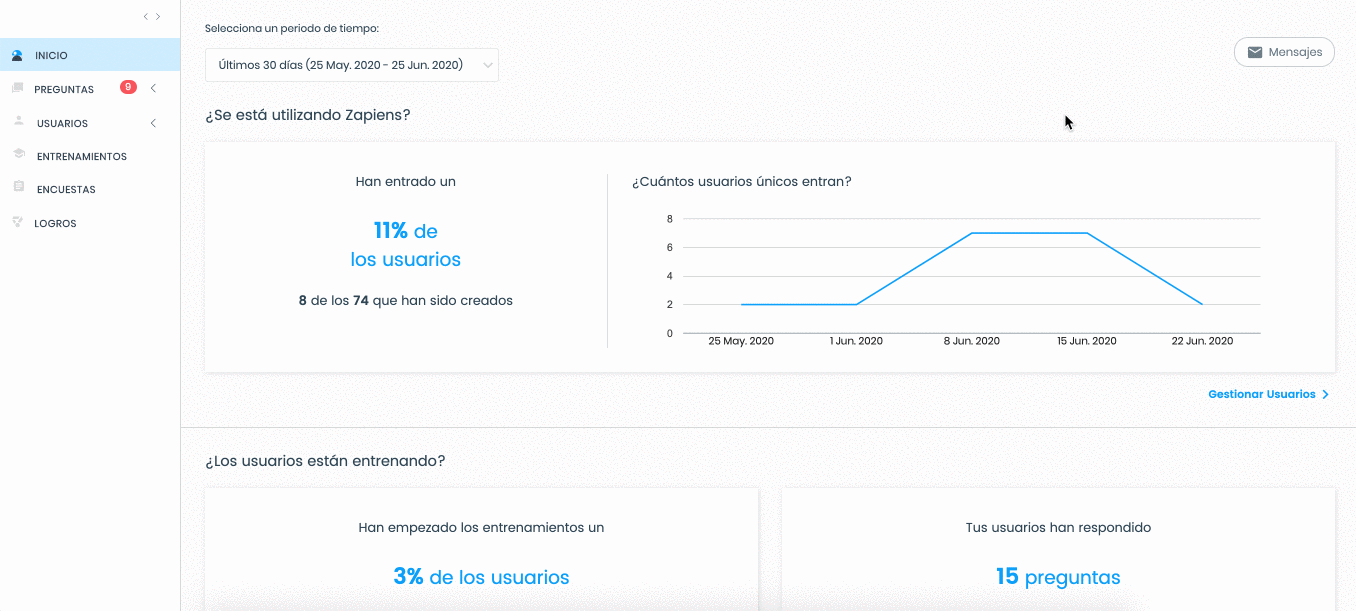Screen dimensions: 1356x611
Task: Click the '8 Jun. 2020' chart axis label
Action: [972, 341]
